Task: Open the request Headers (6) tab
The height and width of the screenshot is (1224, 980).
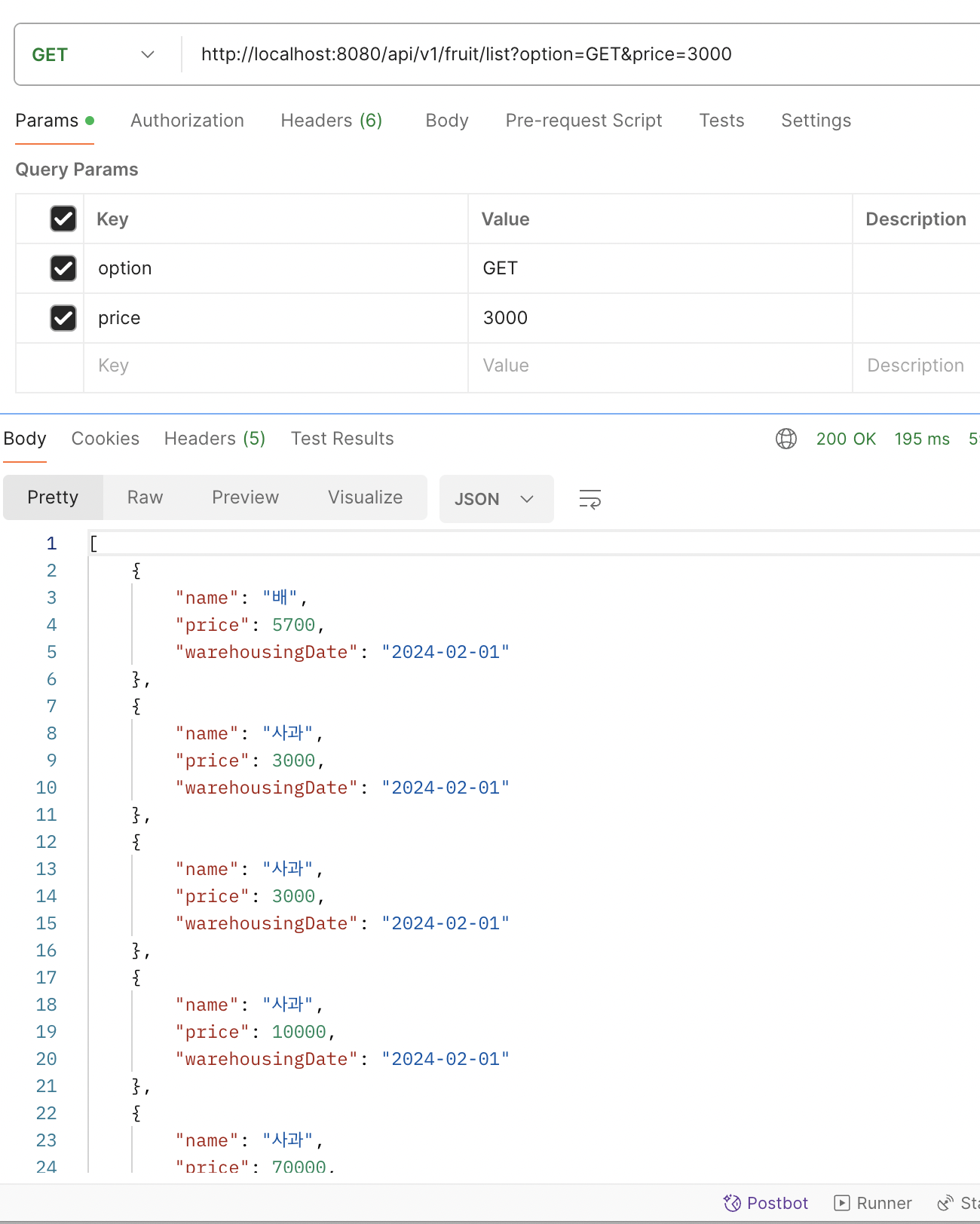Action: [332, 121]
